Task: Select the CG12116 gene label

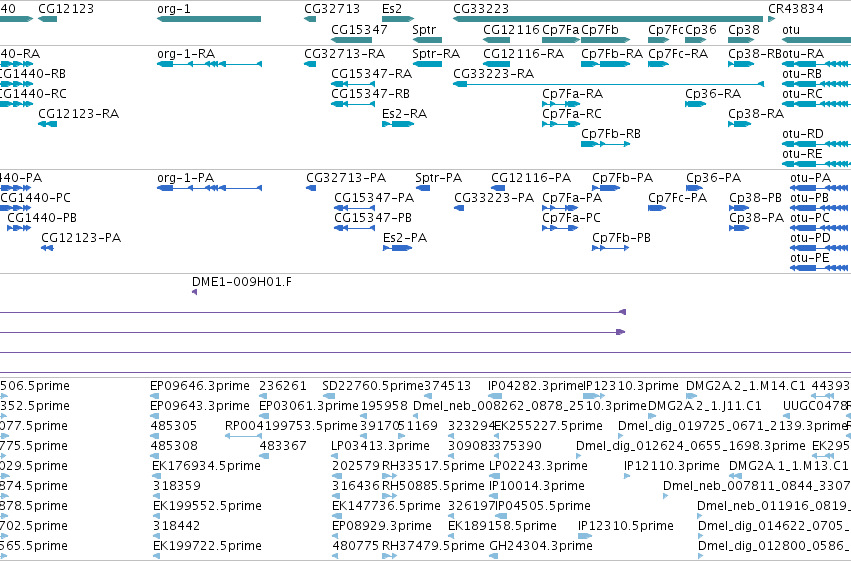Action: [x=511, y=29]
